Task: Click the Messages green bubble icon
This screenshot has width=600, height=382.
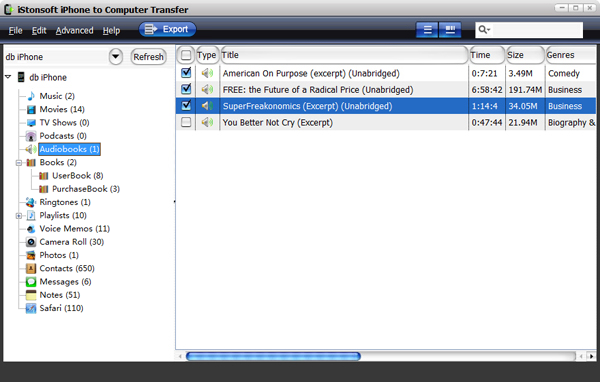Action: (31, 282)
